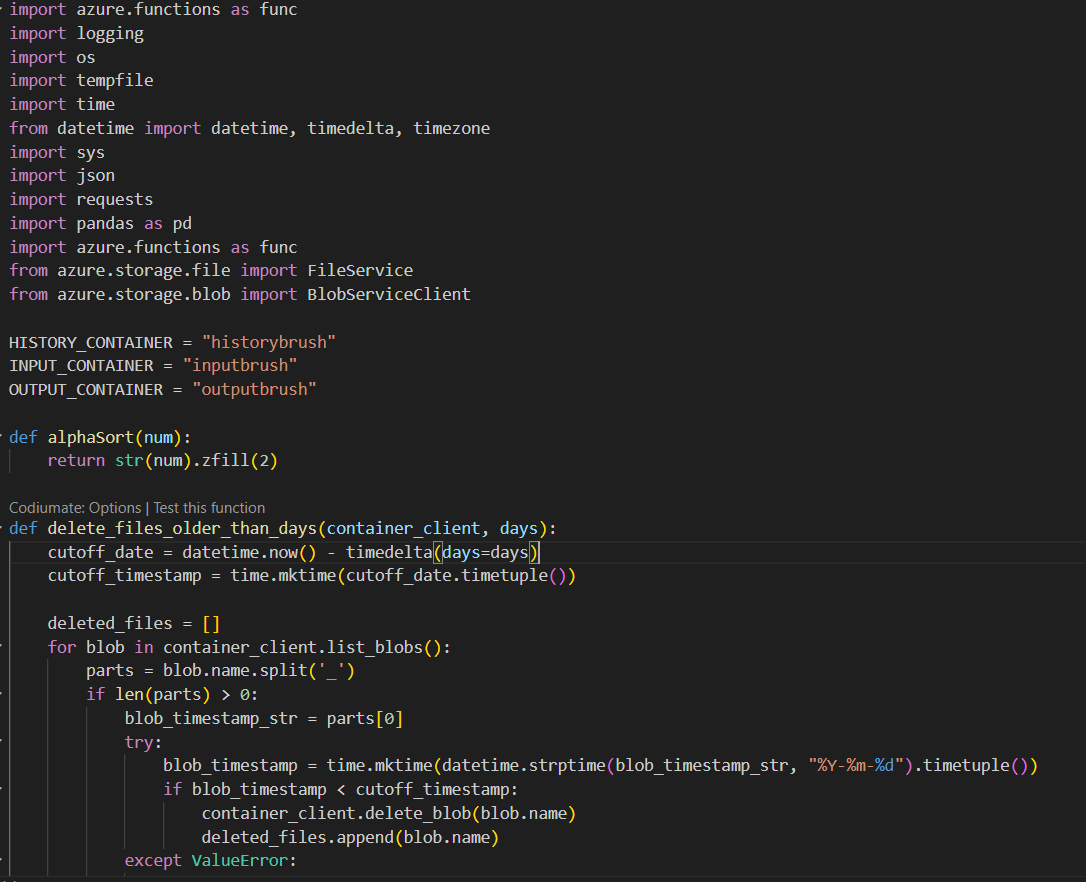Collapse the try block fold arrow

pos(2,742)
